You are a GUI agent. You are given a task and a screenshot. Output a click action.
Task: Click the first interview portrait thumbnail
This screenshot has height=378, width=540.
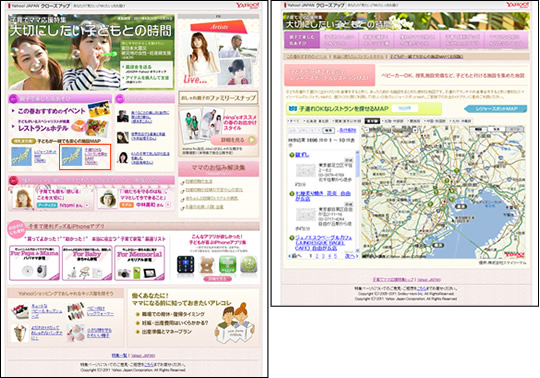pos(123,116)
